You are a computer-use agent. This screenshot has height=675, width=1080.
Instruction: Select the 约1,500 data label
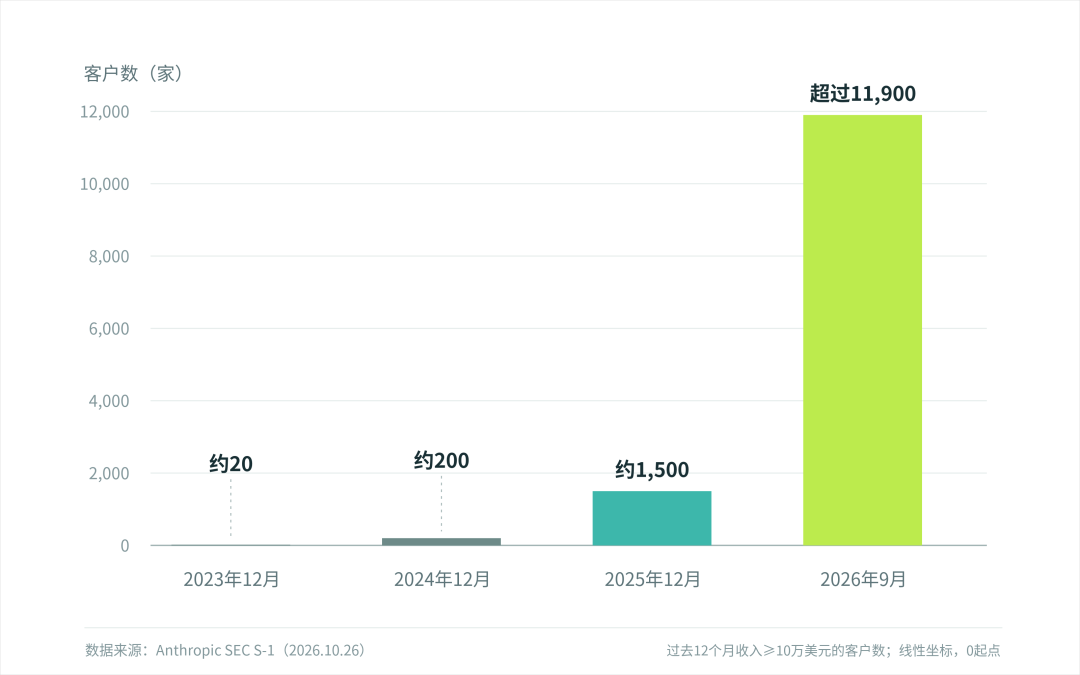652,470
